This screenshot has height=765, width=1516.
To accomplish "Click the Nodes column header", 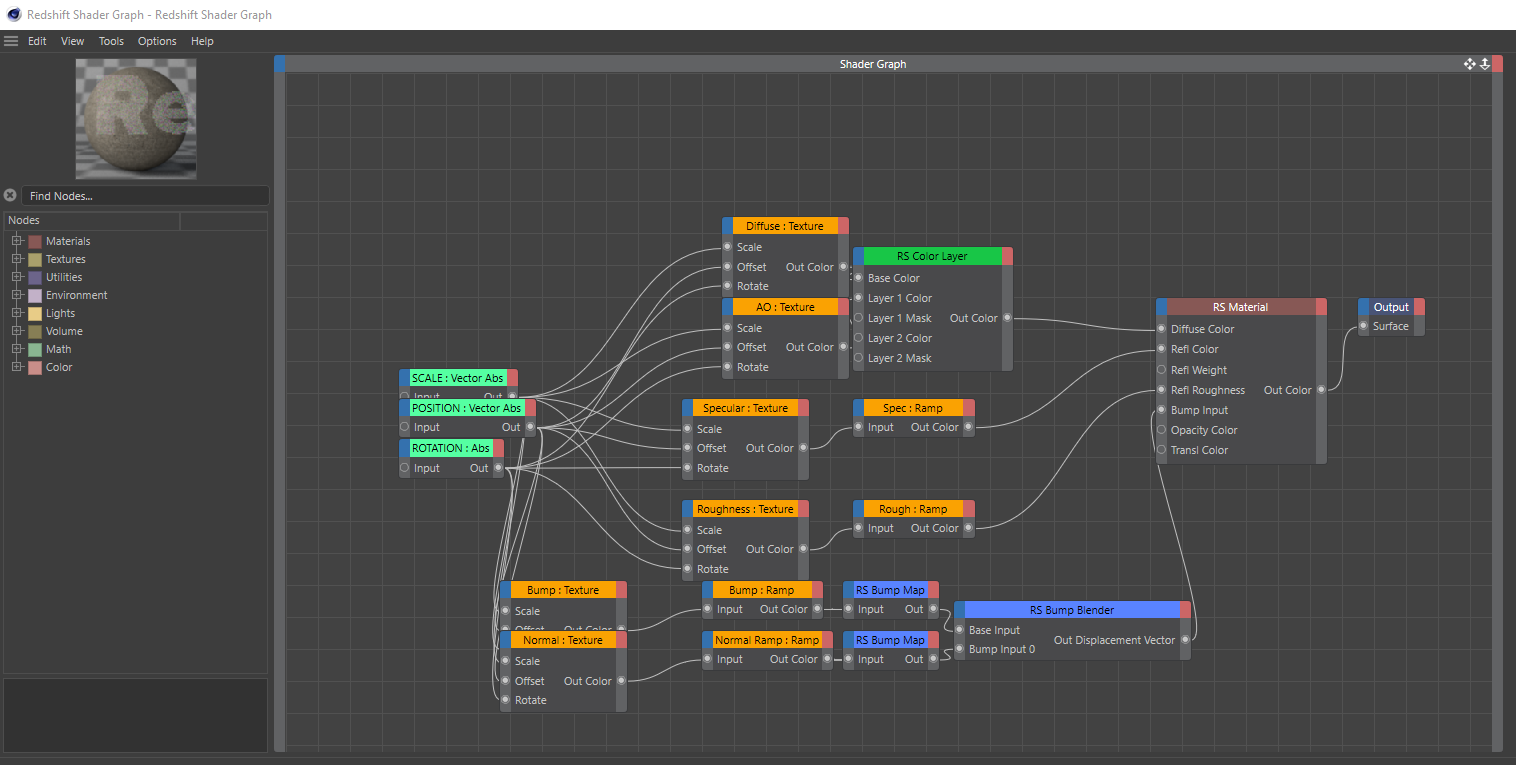I will (92, 220).
